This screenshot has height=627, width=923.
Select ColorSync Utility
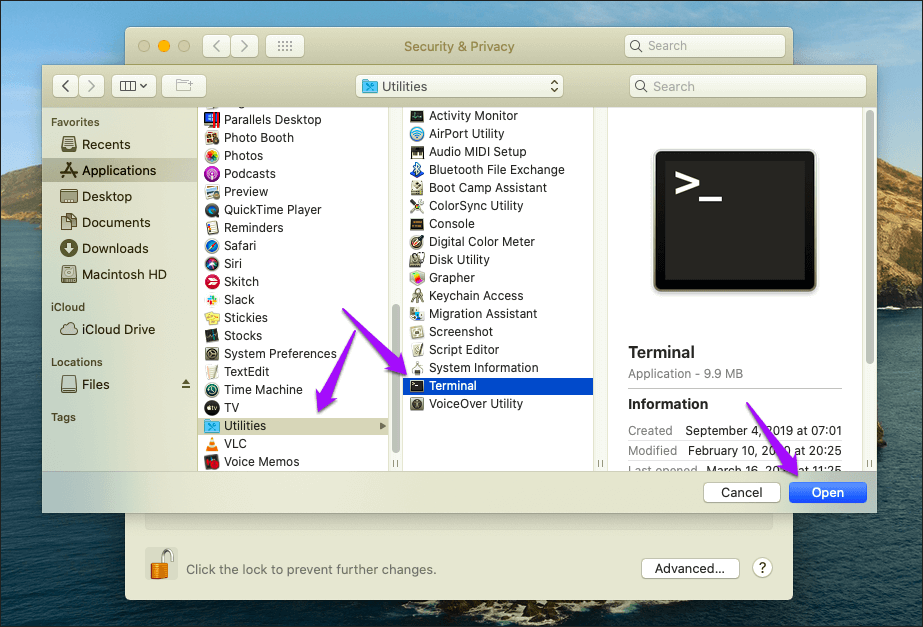(x=497, y=205)
